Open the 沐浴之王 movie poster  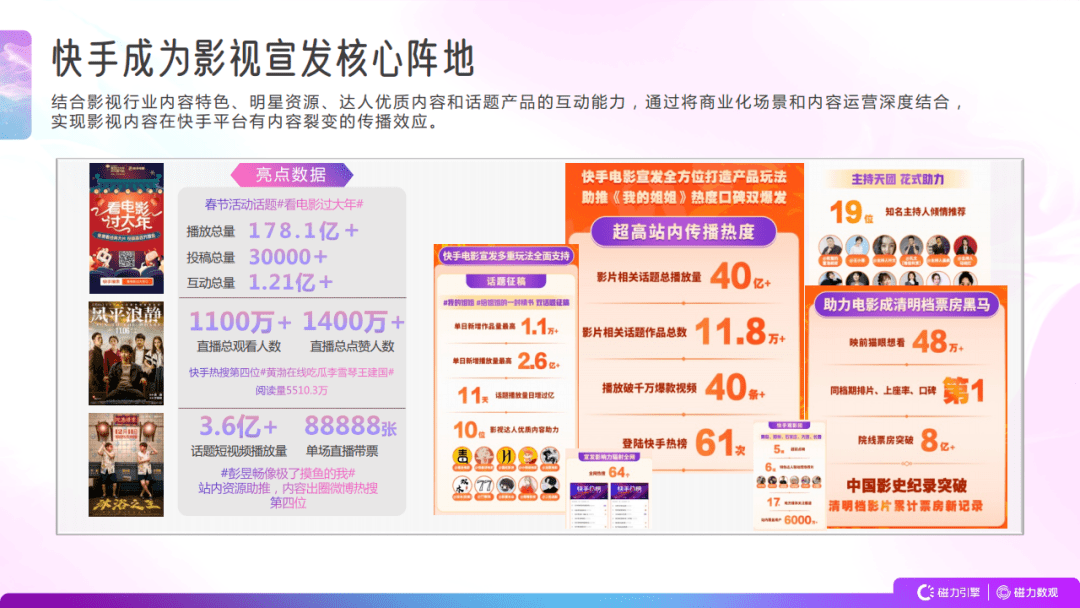click(126, 465)
